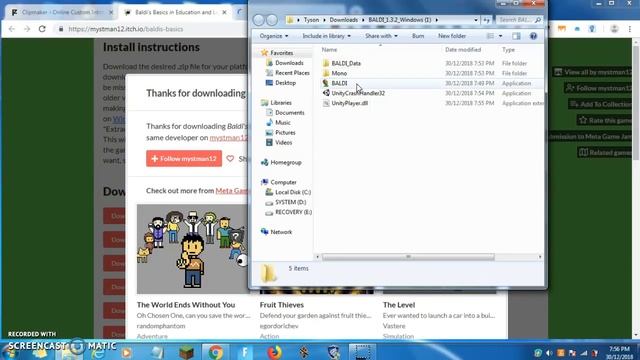
Task: Select the UnityCrashHandler32 application
Action: coord(358,93)
